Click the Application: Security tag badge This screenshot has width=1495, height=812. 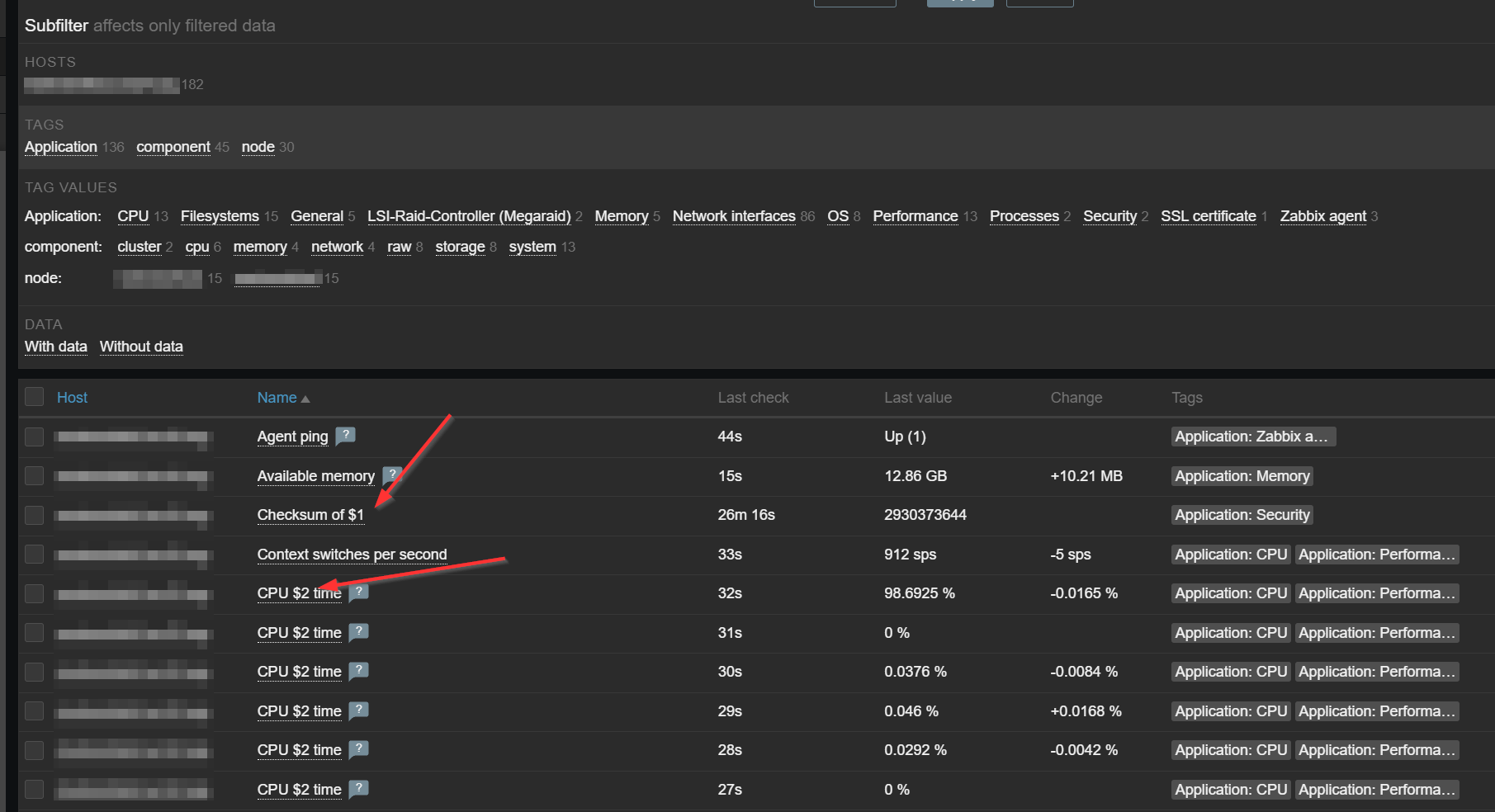point(1242,515)
